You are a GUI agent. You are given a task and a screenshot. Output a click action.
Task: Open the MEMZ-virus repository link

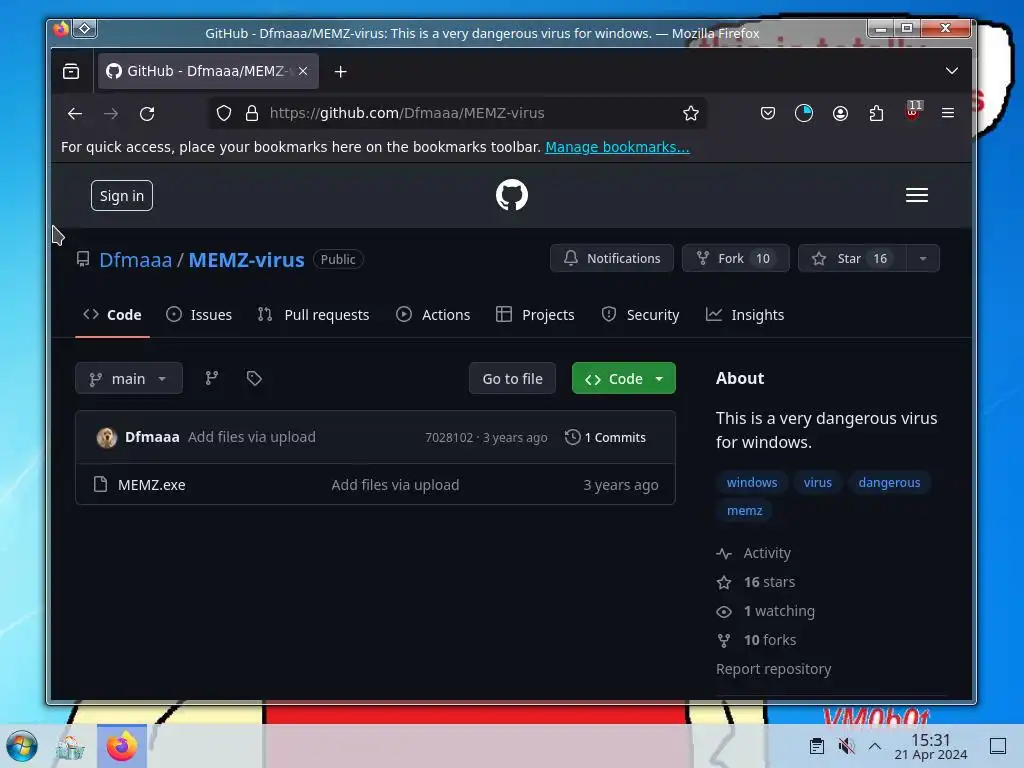point(246,260)
